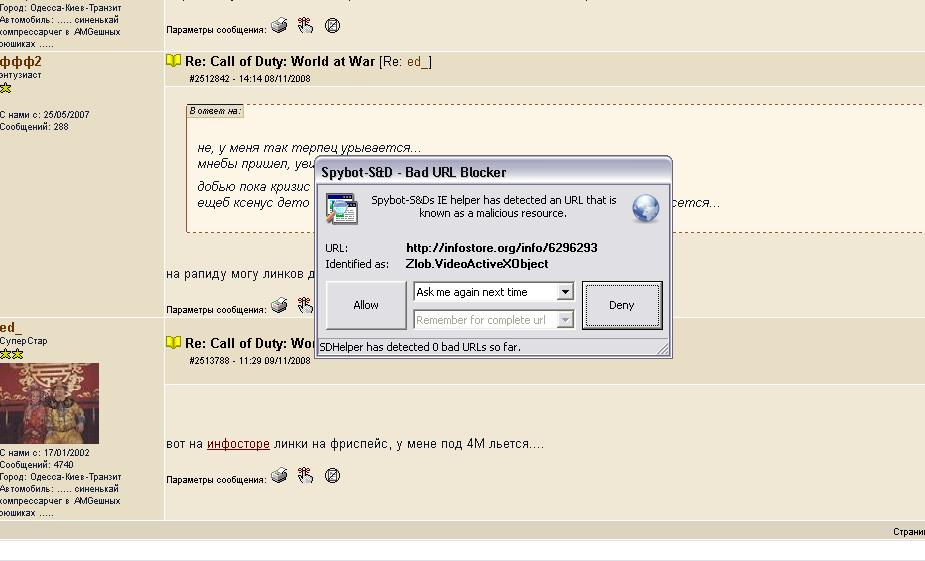Deny the malicious URL in Spybot dialog
The width and height of the screenshot is (925, 561).
tap(621, 305)
